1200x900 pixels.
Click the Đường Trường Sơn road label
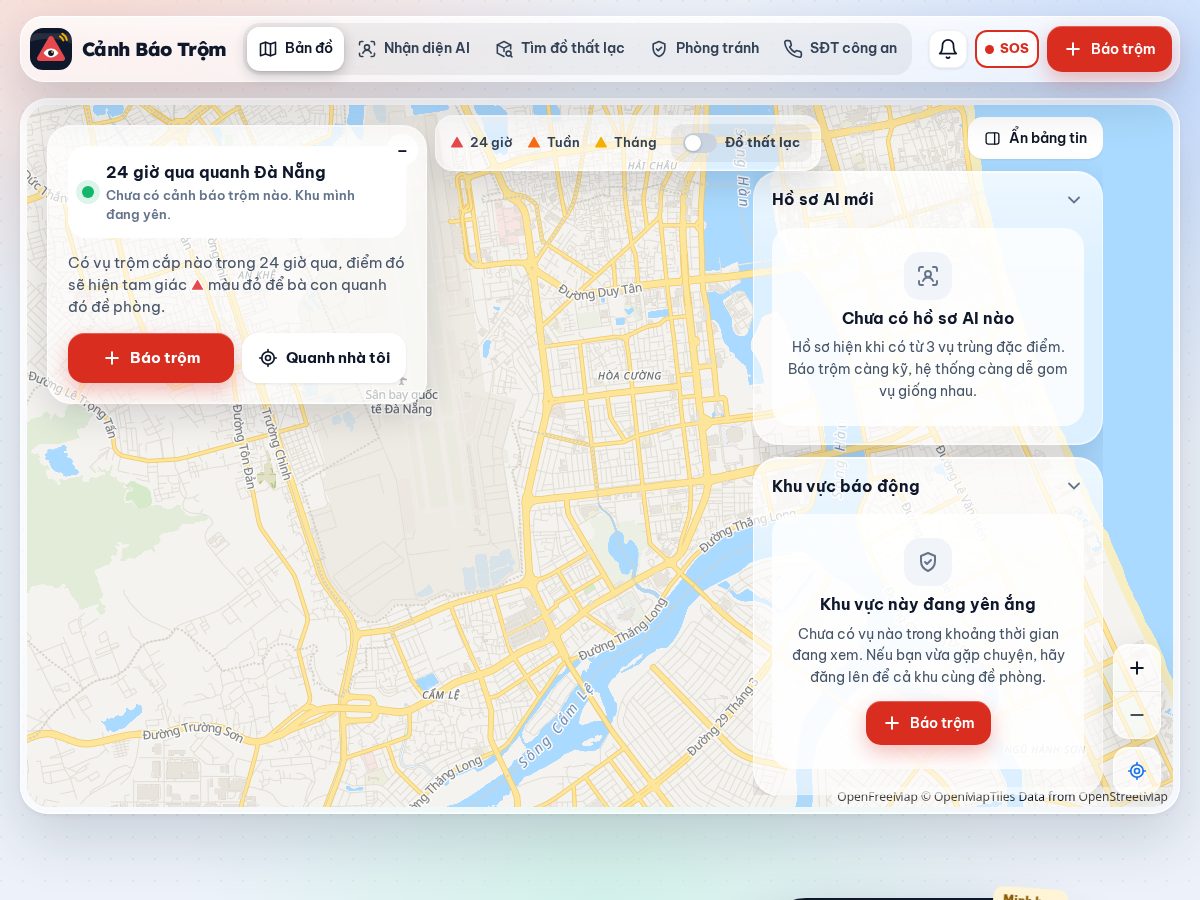(x=193, y=733)
